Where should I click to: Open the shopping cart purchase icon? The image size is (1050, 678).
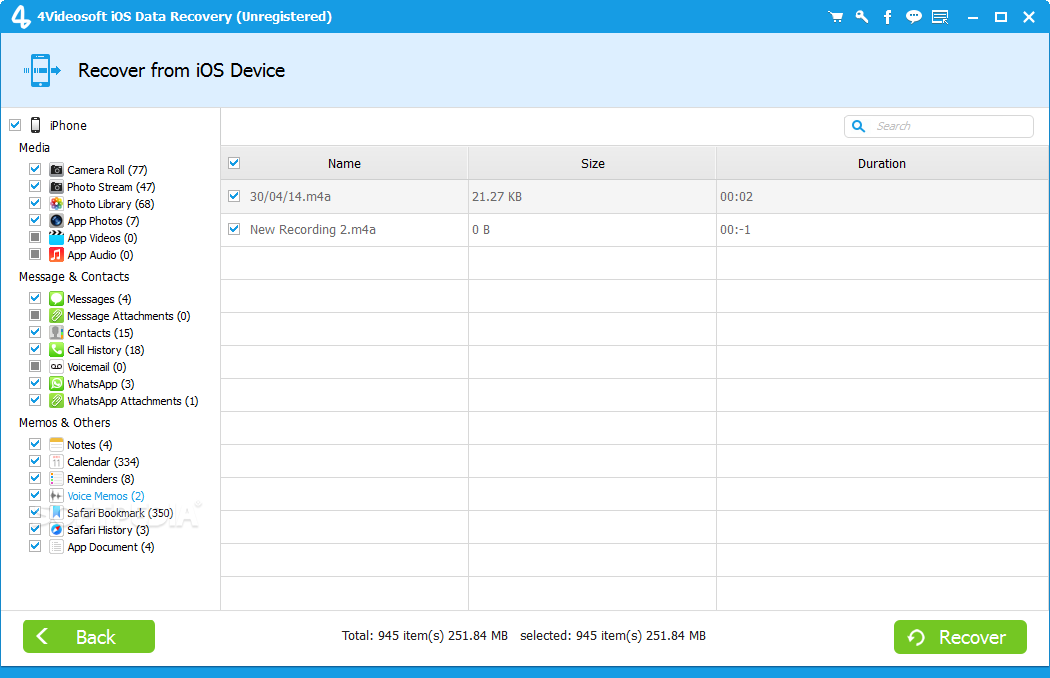coord(836,17)
